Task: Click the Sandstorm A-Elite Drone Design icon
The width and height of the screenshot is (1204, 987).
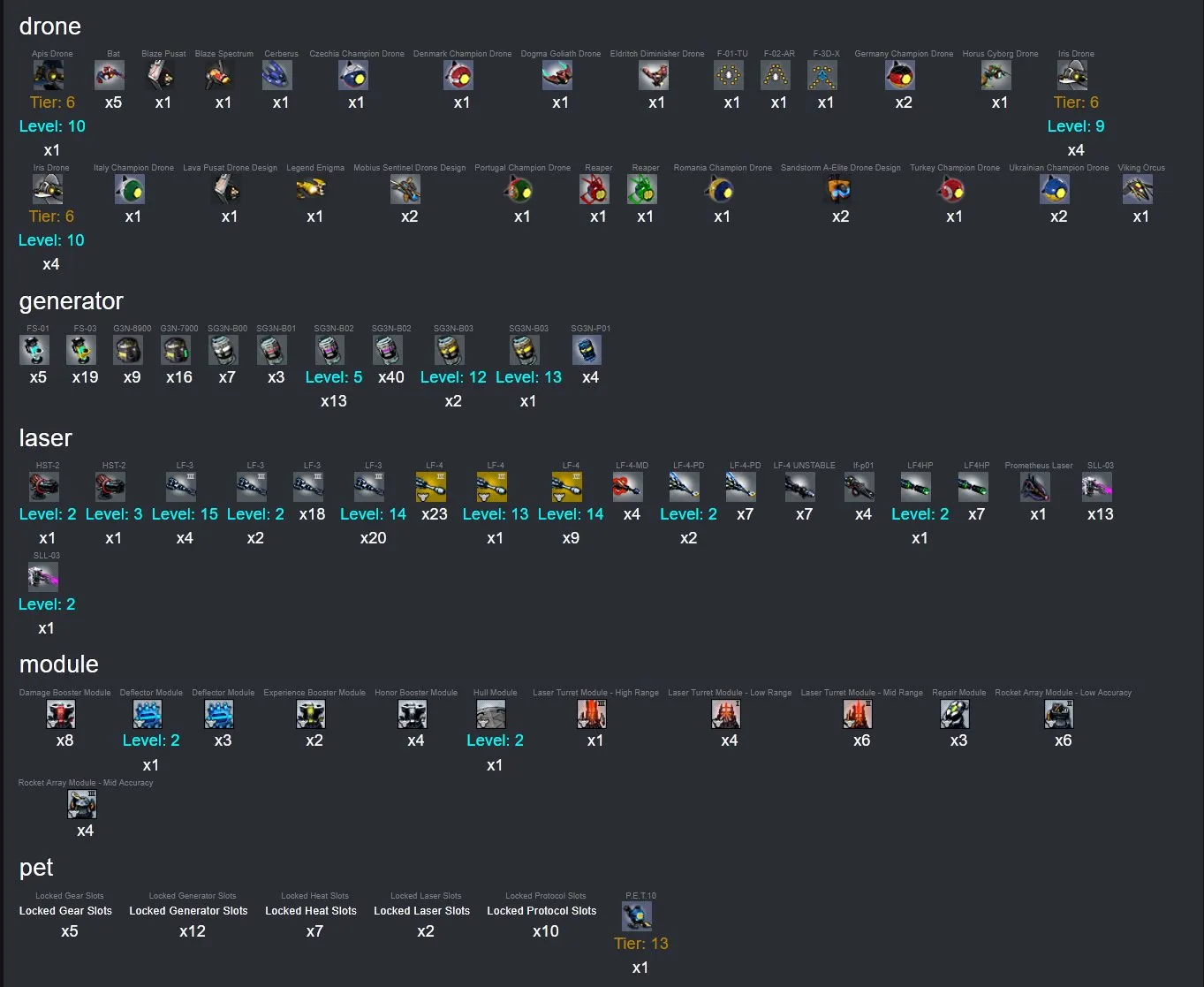Action: (837, 190)
